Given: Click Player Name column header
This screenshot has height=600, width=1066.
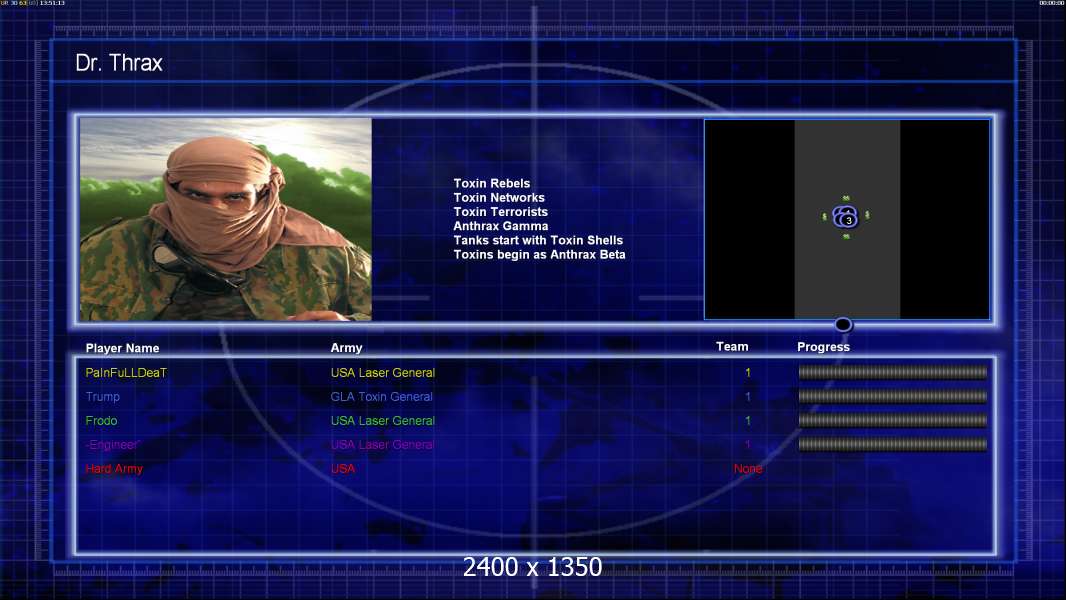Looking at the screenshot, I should tap(122, 348).
